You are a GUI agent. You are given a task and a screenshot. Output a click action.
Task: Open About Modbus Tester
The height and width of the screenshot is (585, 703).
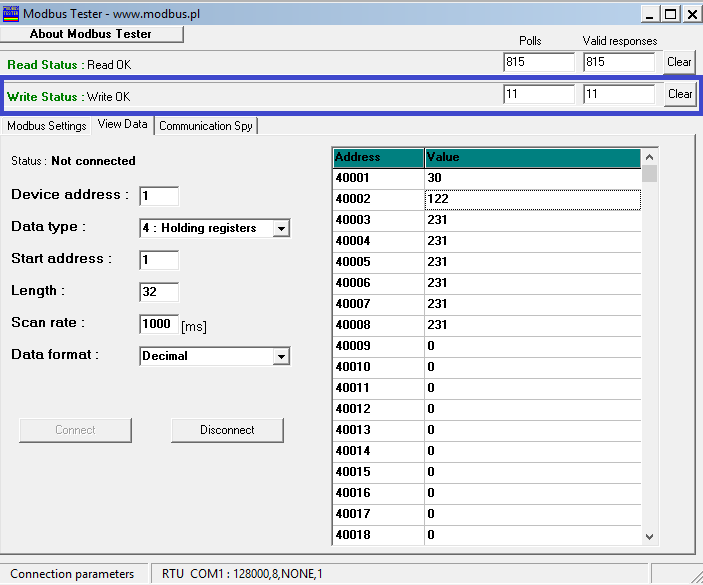coord(91,34)
